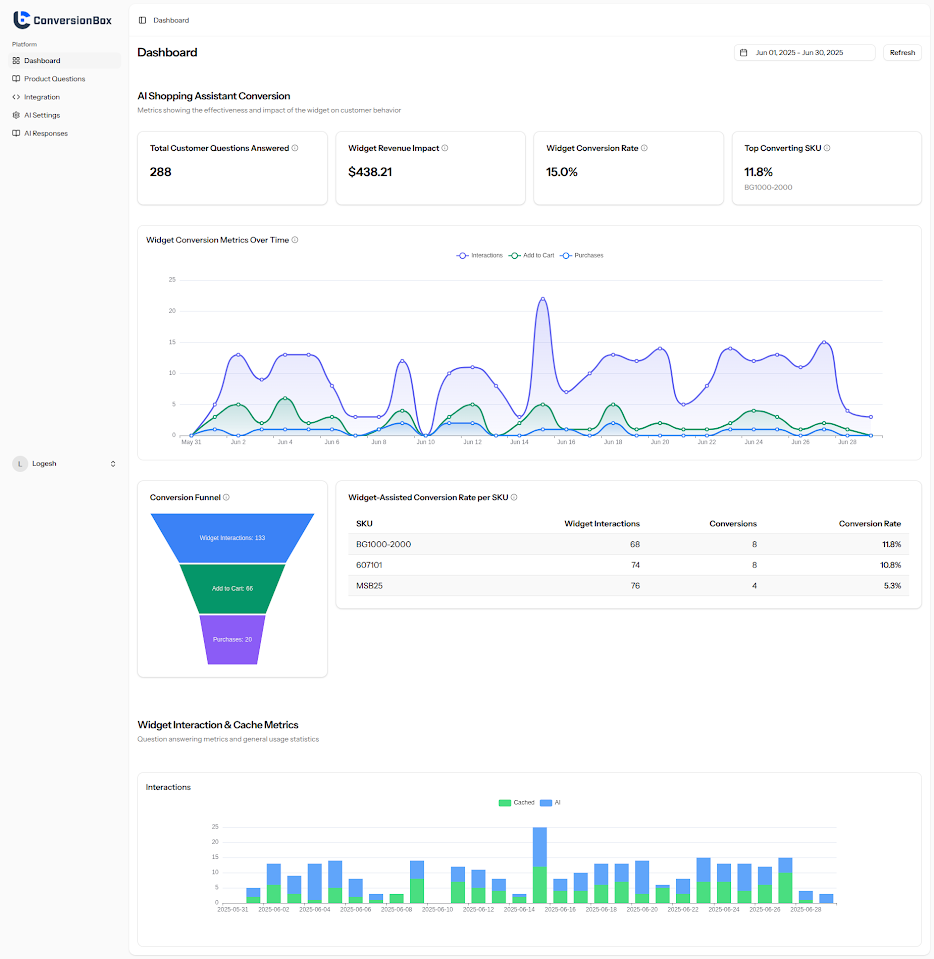
Task: Click info icon beside Widget Conversion Rate
Action: click(x=644, y=148)
